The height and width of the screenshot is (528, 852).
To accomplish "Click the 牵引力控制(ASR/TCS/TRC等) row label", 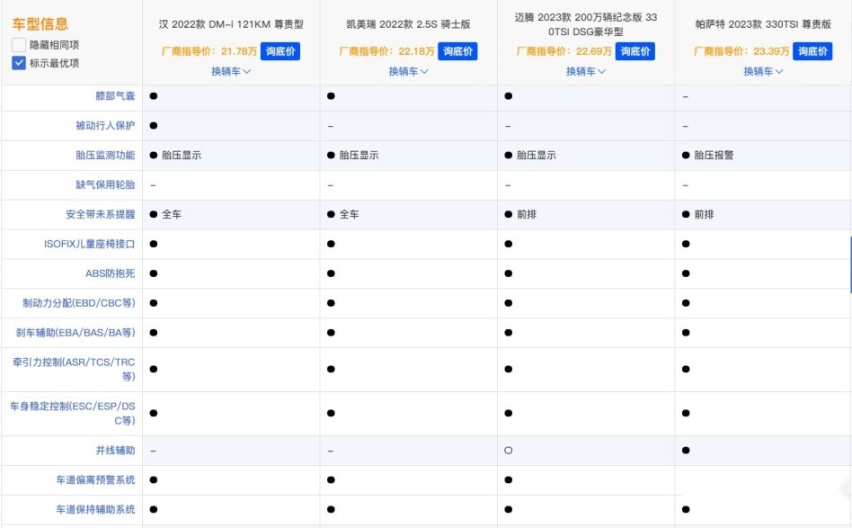I will pyautogui.click(x=74, y=369).
